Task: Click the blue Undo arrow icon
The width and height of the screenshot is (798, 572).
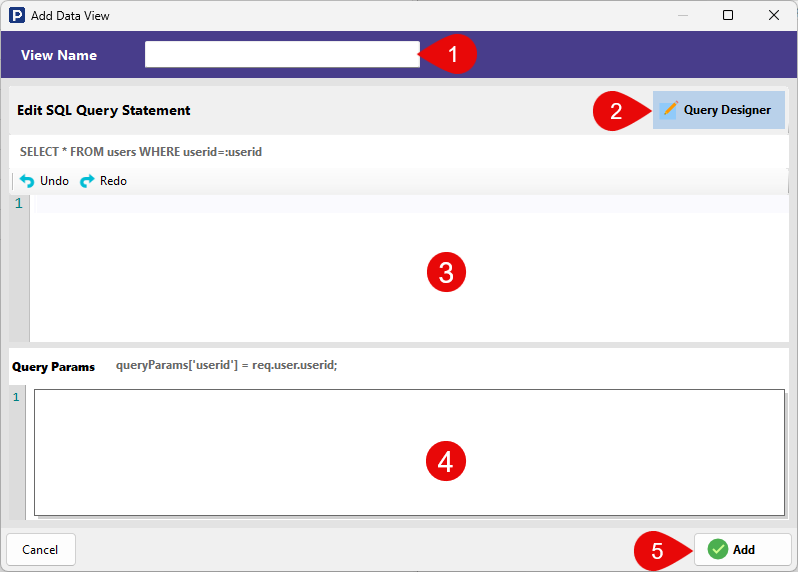Action: 26,181
